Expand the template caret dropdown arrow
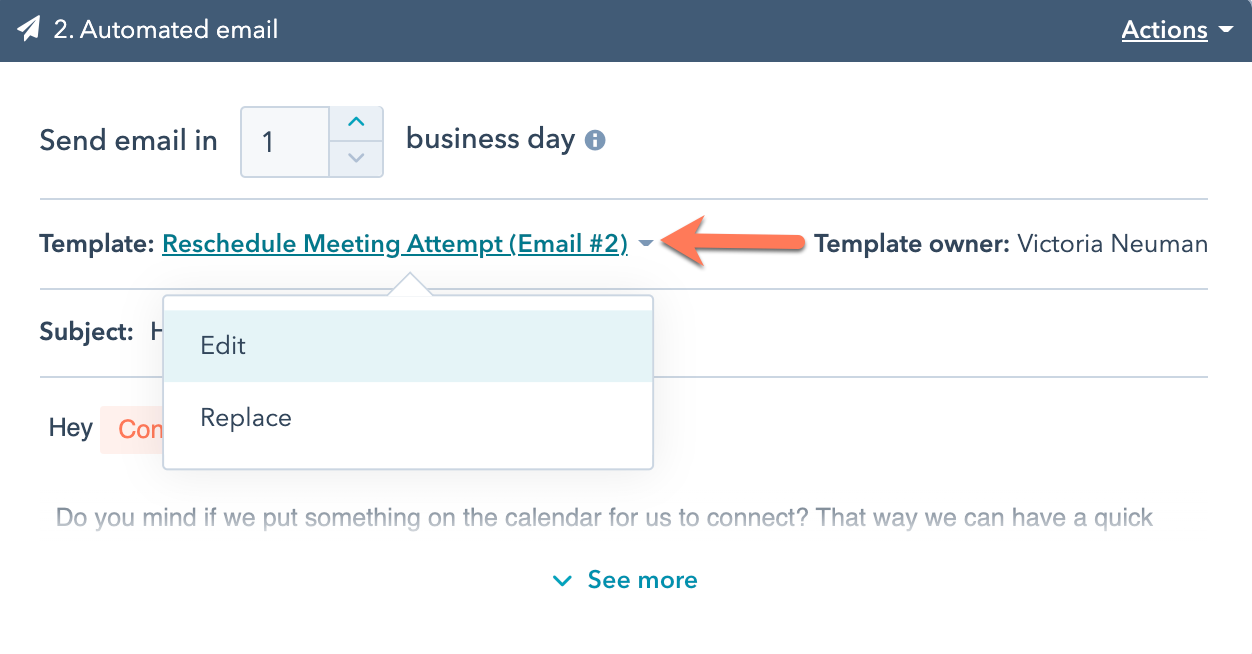 click(x=646, y=244)
